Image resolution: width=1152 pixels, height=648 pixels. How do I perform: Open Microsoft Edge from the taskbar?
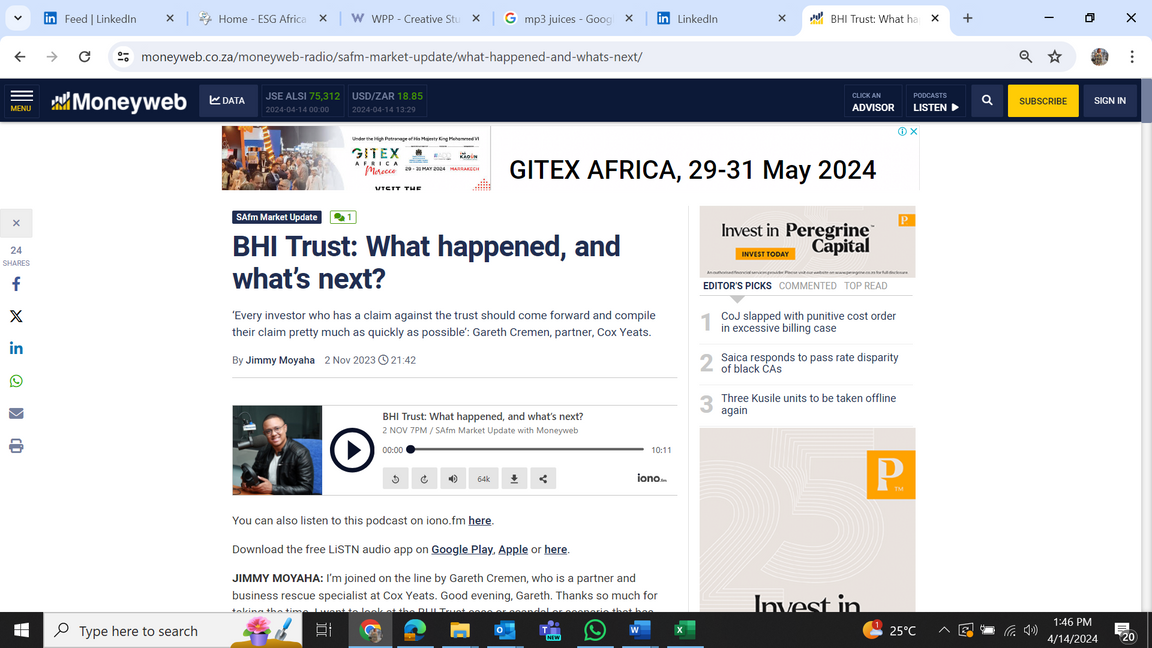pyautogui.click(x=415, y=630)
